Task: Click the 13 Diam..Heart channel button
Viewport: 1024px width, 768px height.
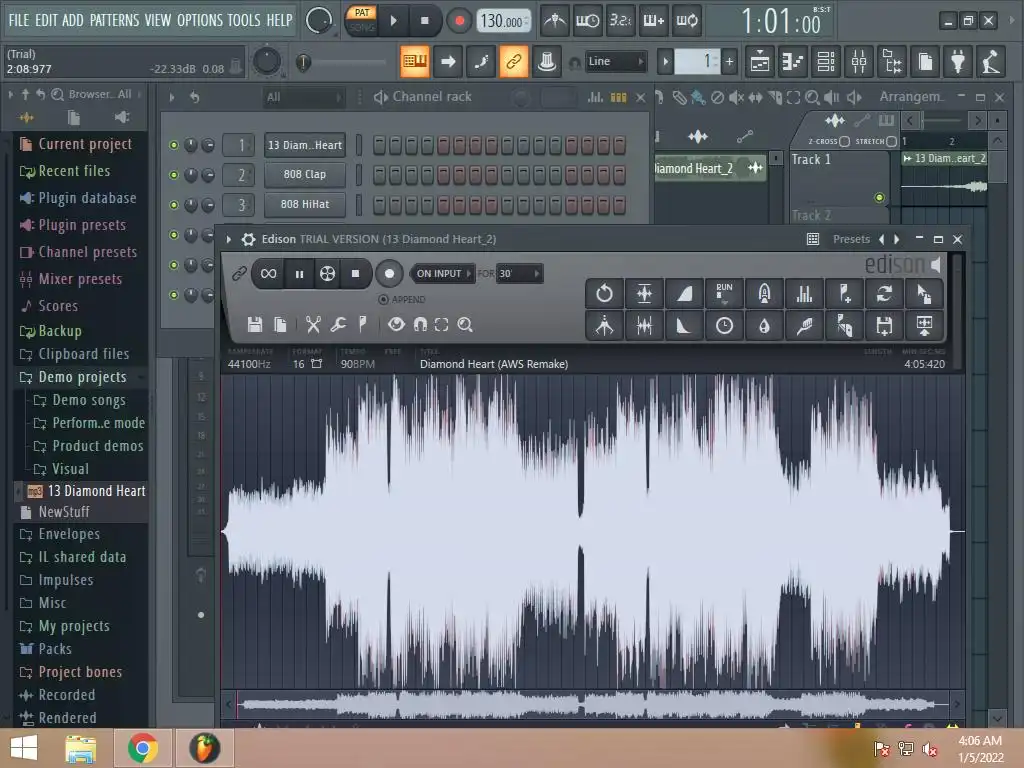Action: tap(305, 145)
